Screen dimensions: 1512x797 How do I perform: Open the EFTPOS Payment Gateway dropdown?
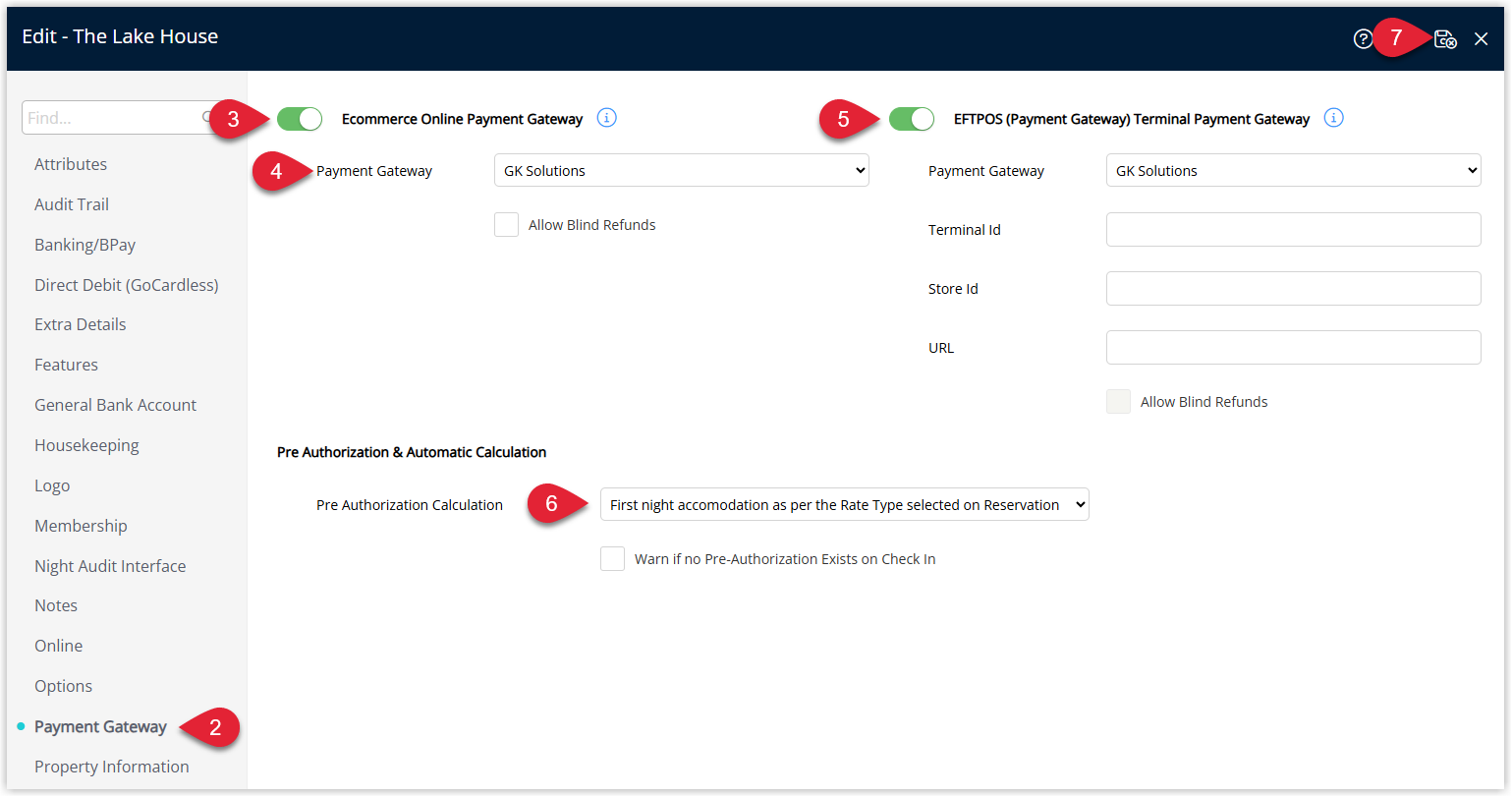(1294, 170)
